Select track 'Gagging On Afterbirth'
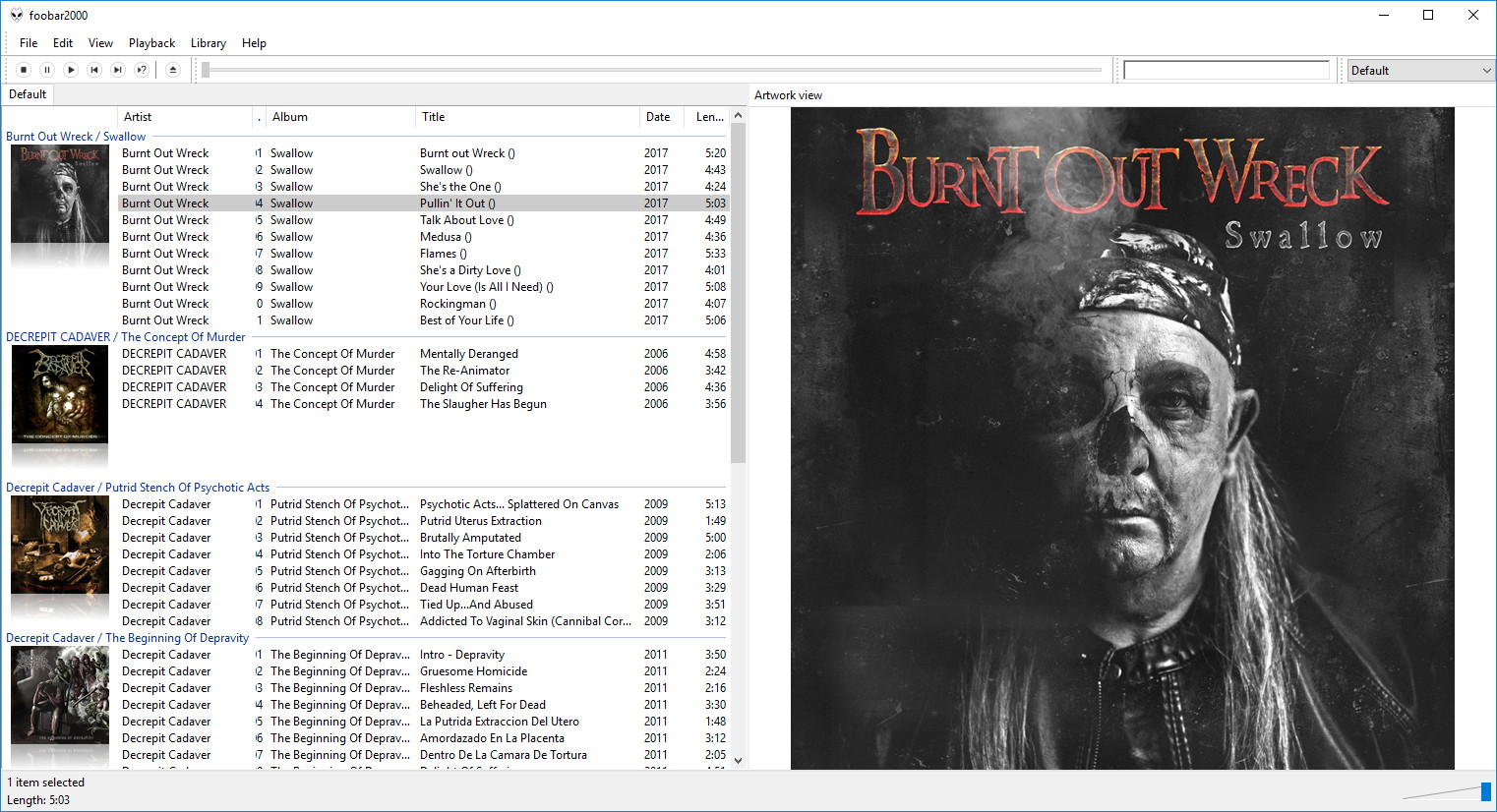 pyautogui.click(x=423, y=571)
